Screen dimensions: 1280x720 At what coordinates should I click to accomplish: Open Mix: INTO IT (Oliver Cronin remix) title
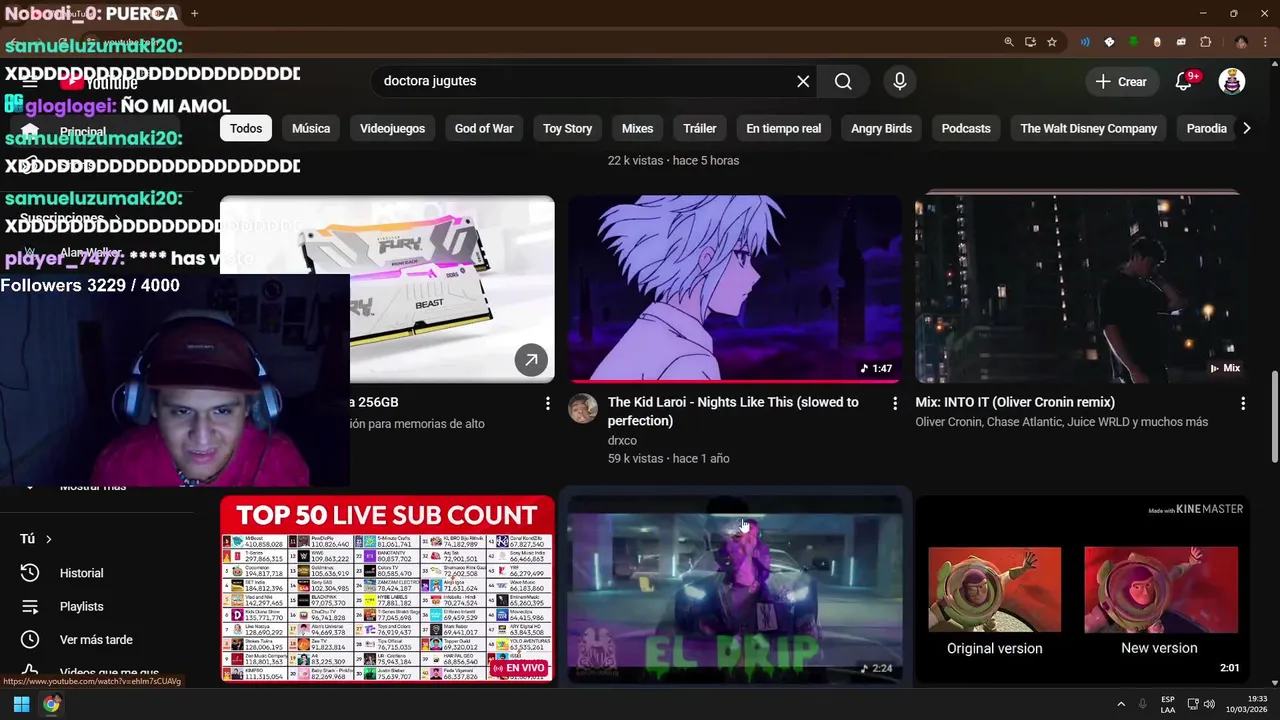pos(1015,402)
